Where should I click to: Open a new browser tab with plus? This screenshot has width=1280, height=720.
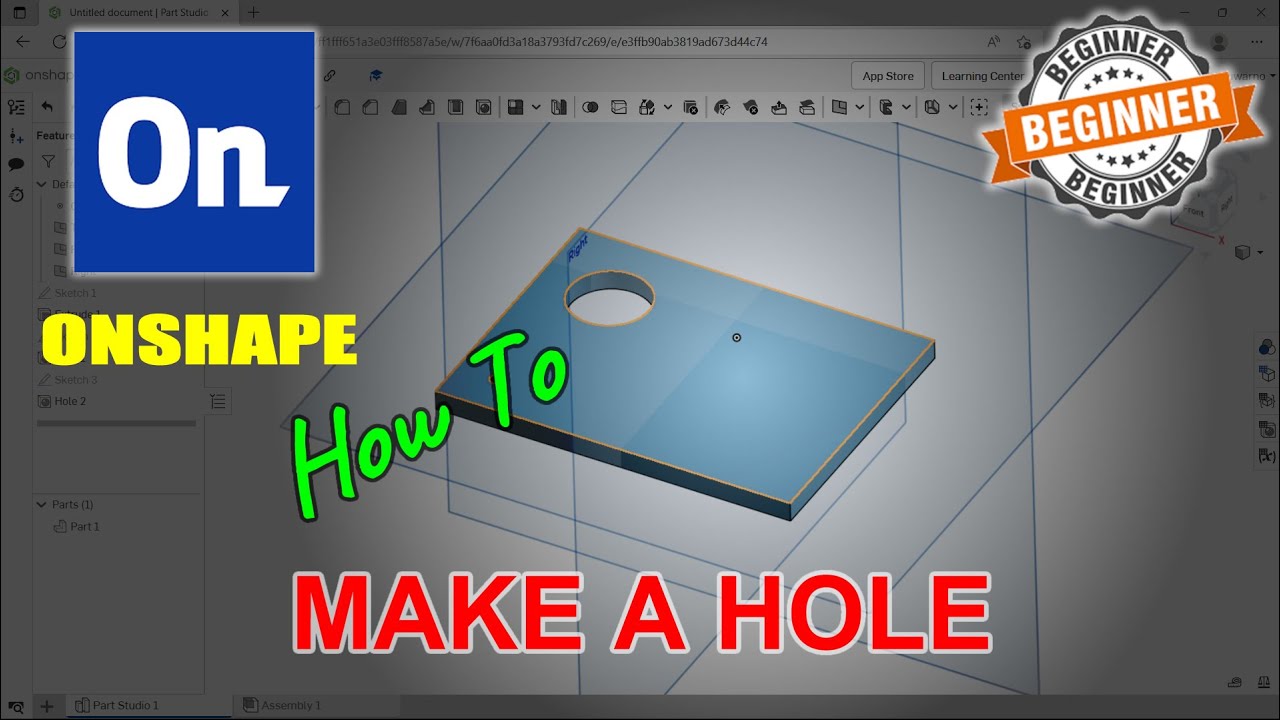(x=253, y=12)
